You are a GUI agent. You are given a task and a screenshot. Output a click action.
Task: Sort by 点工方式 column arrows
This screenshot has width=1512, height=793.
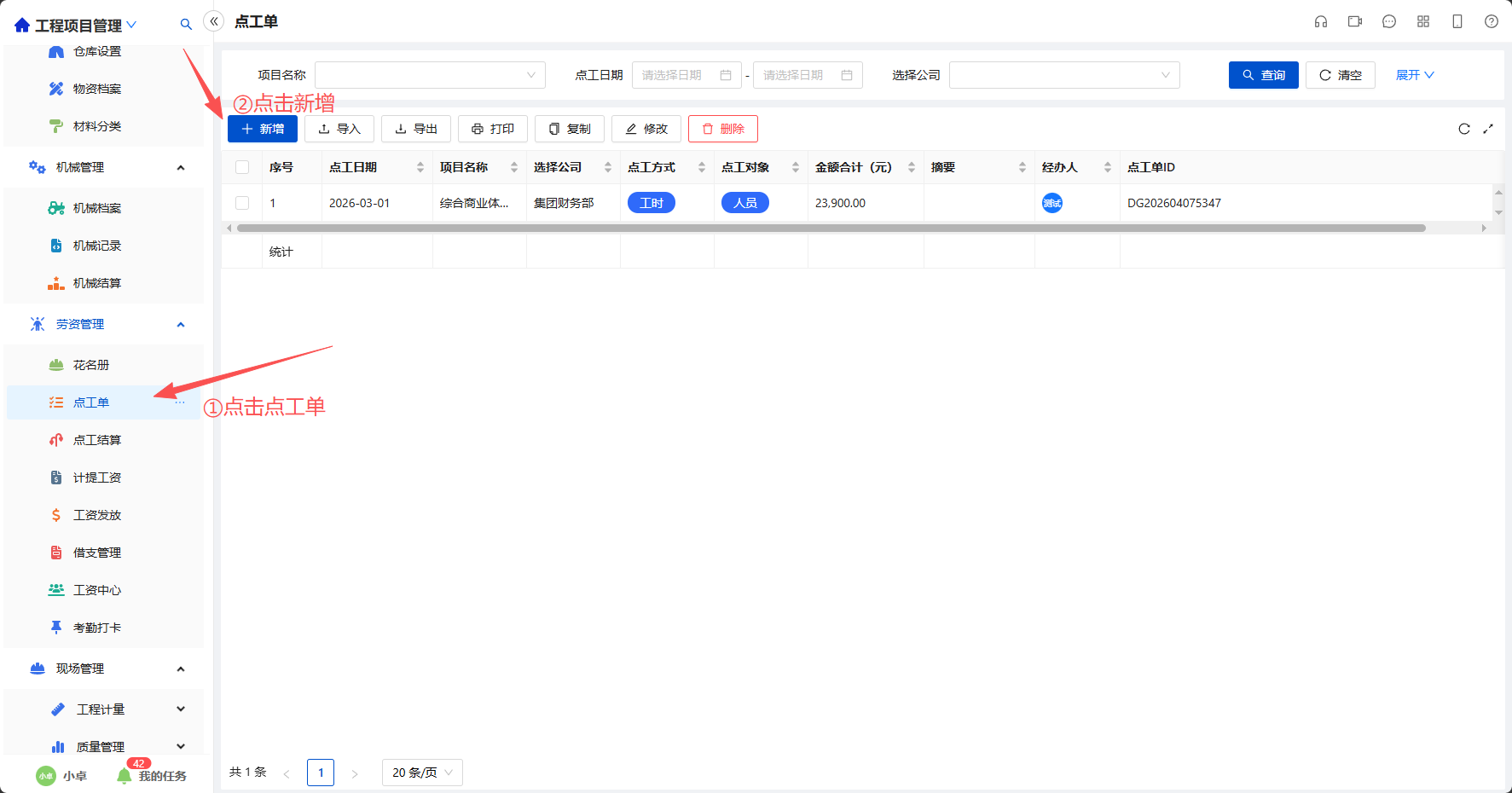(x=702, y=167)
